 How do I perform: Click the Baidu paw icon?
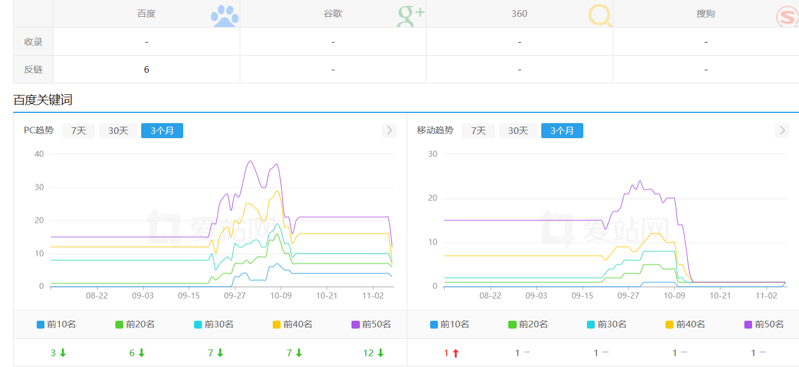click(225, 16)
